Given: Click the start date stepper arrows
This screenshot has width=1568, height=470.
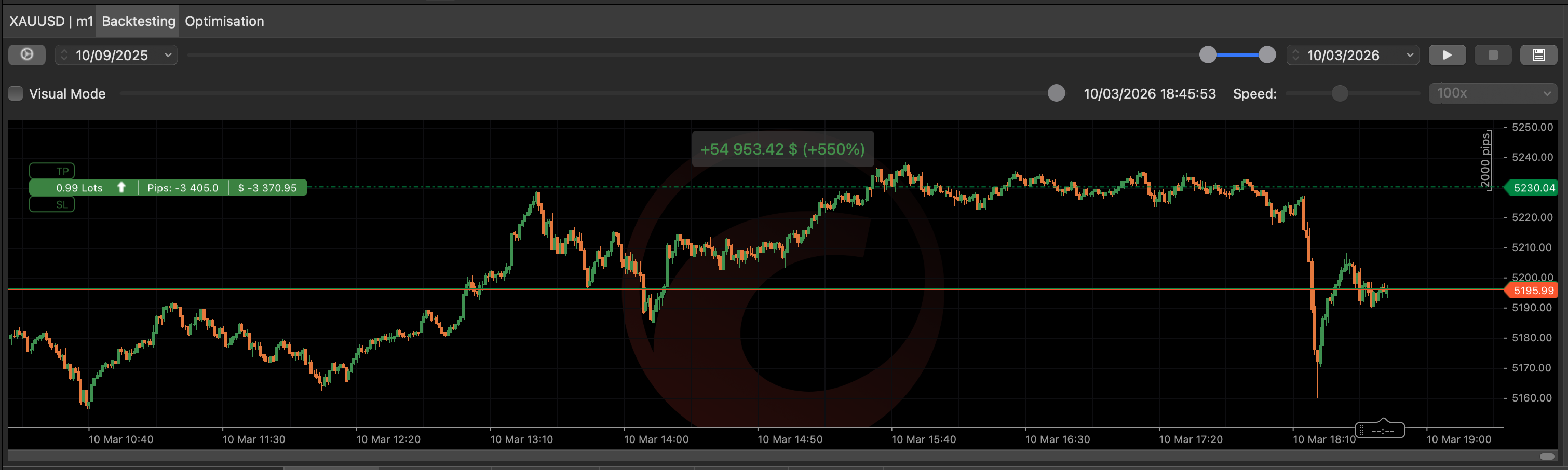Looking at the screenshot, I should [64, 56].
